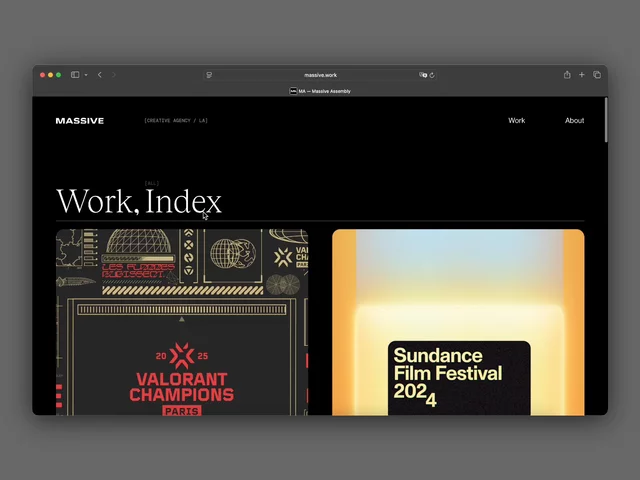Open the Work navigation link

coord(516,120)
